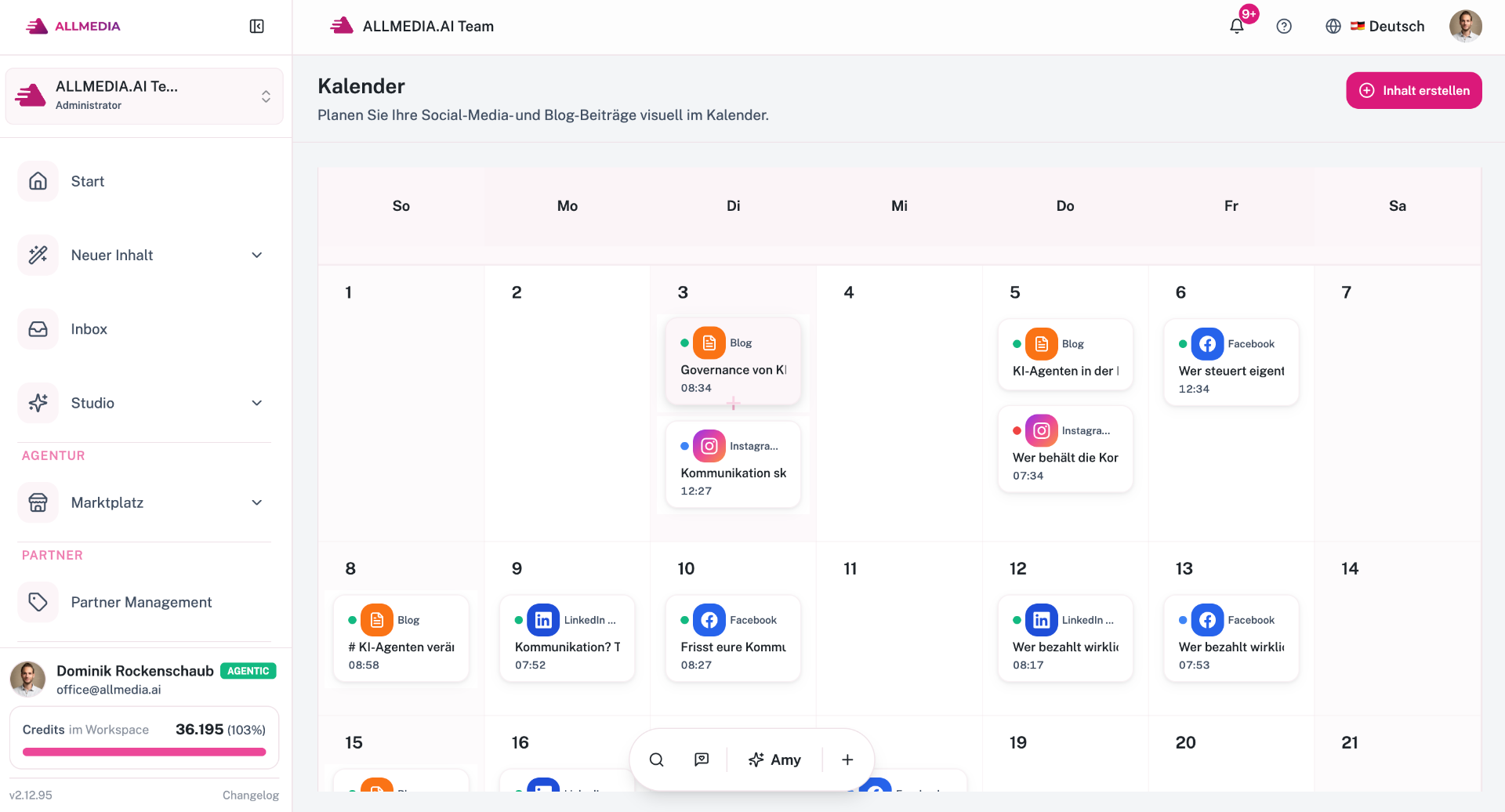
Task: Select calendar day 11
Action: pyautogui.click(x=899, y=629)
